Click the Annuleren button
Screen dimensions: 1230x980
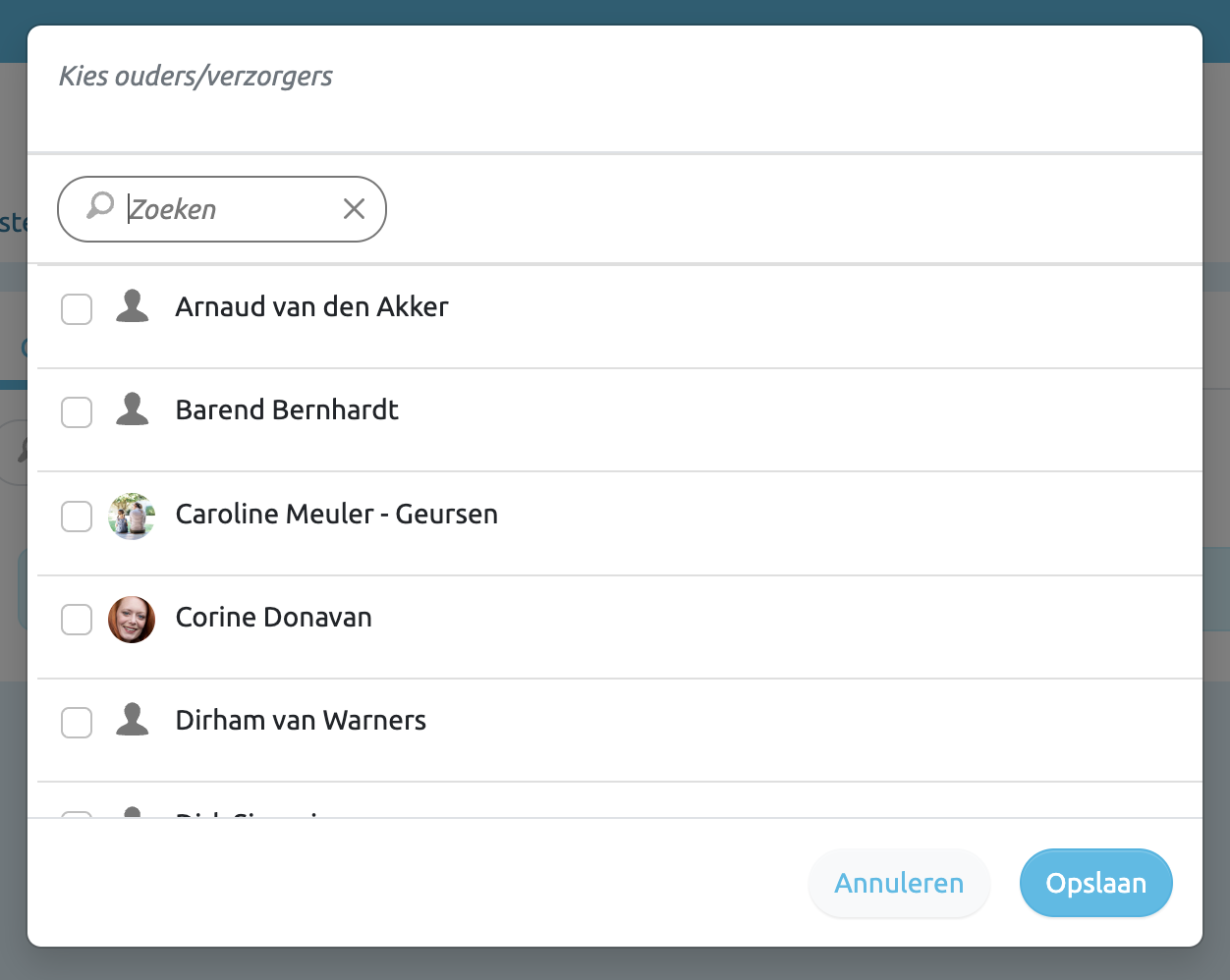[x=898, y=883]
